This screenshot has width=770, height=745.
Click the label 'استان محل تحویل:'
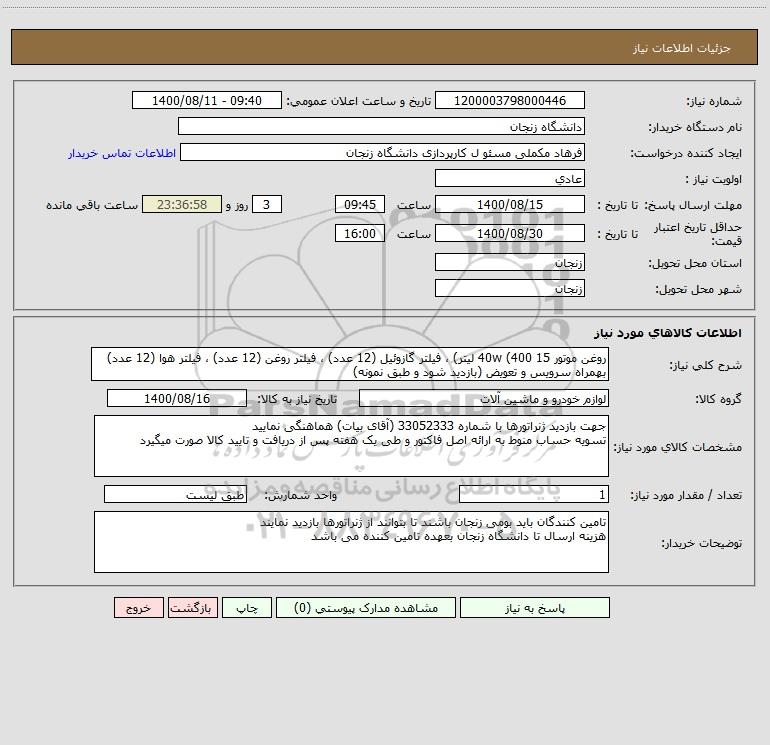pos(695,264)
